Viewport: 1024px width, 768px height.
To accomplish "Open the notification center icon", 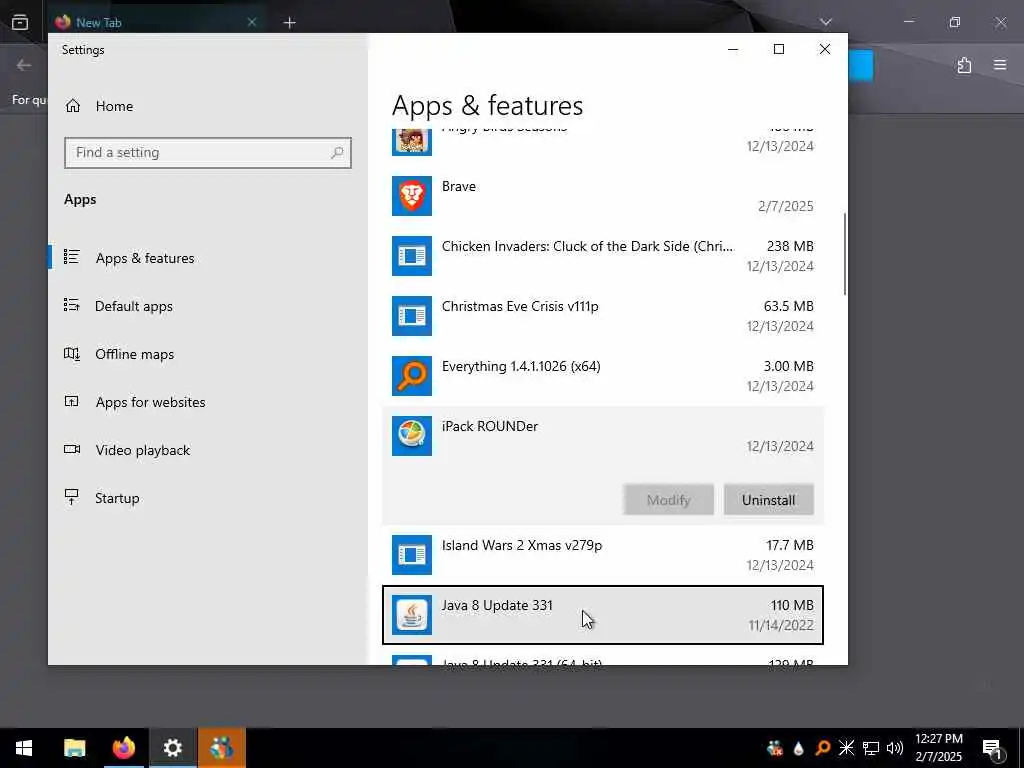I will [993, 749].
